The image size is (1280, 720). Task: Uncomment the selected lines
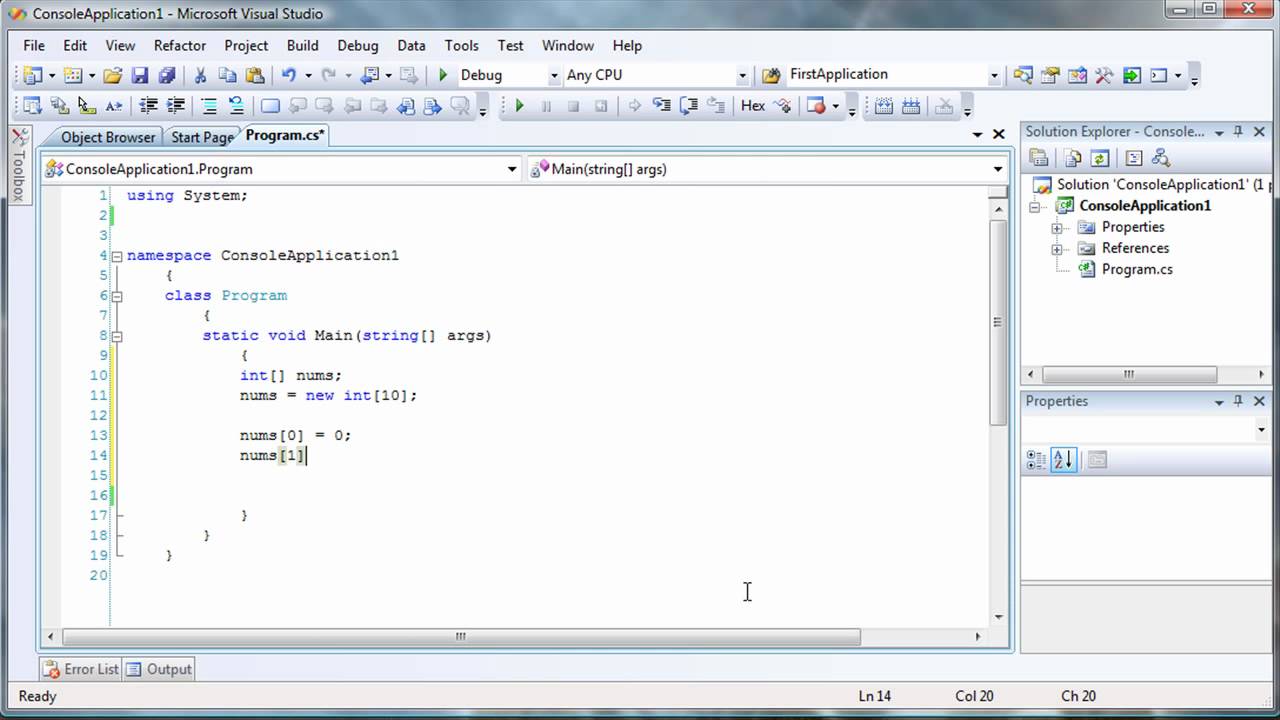pyautogui.click(x=236, y=105)
